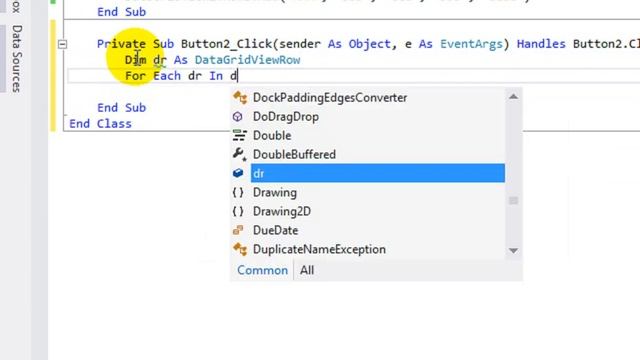Click the blue variable icon beside dr
Viewport: 640px width, 360px height.
tap(238, 173)
